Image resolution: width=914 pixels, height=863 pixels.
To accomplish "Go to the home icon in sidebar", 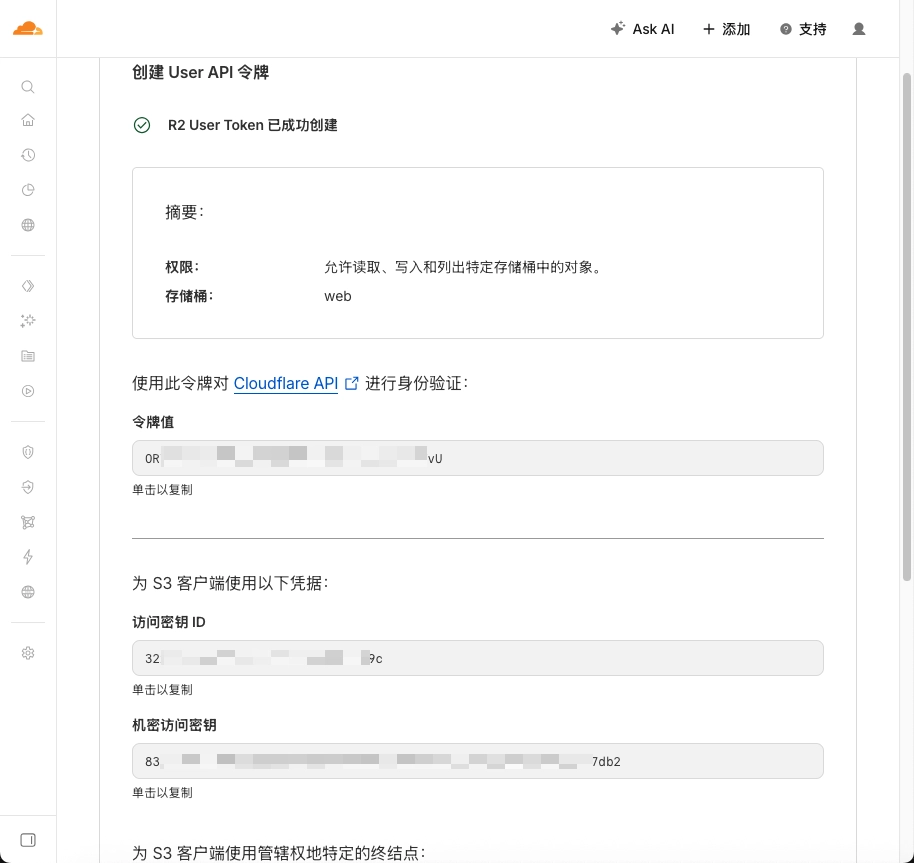I will click(28, 120).
